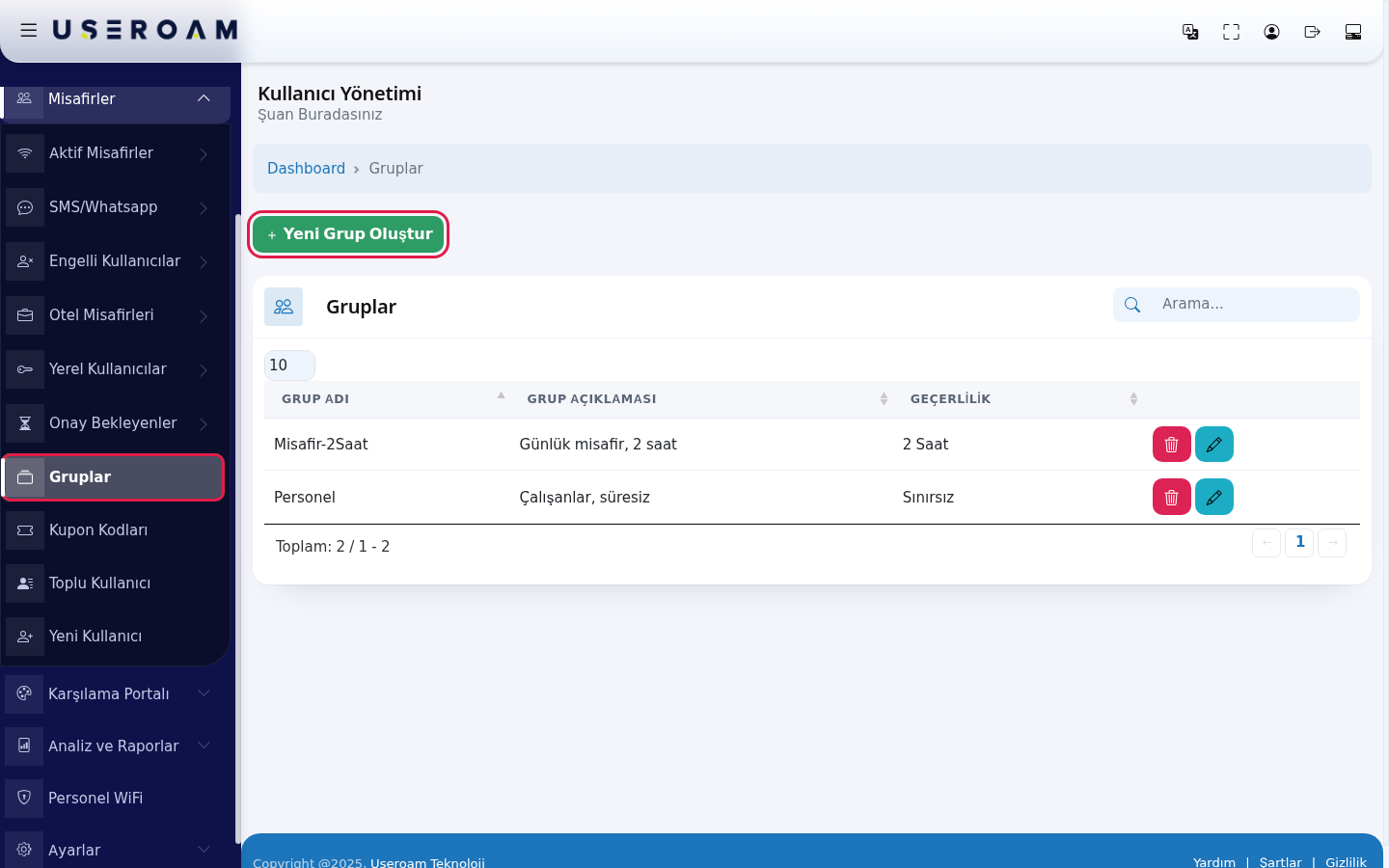Click the language translate icon
The height and width of the screenshot is (868, 1389).
click(1190, 32)
